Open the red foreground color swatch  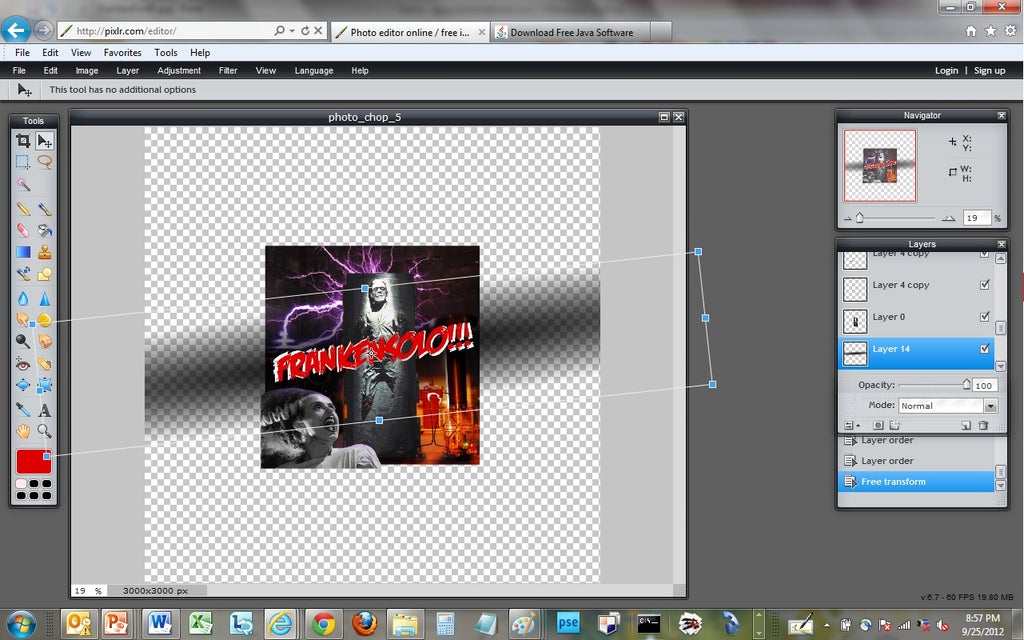(x=34, y=461)
